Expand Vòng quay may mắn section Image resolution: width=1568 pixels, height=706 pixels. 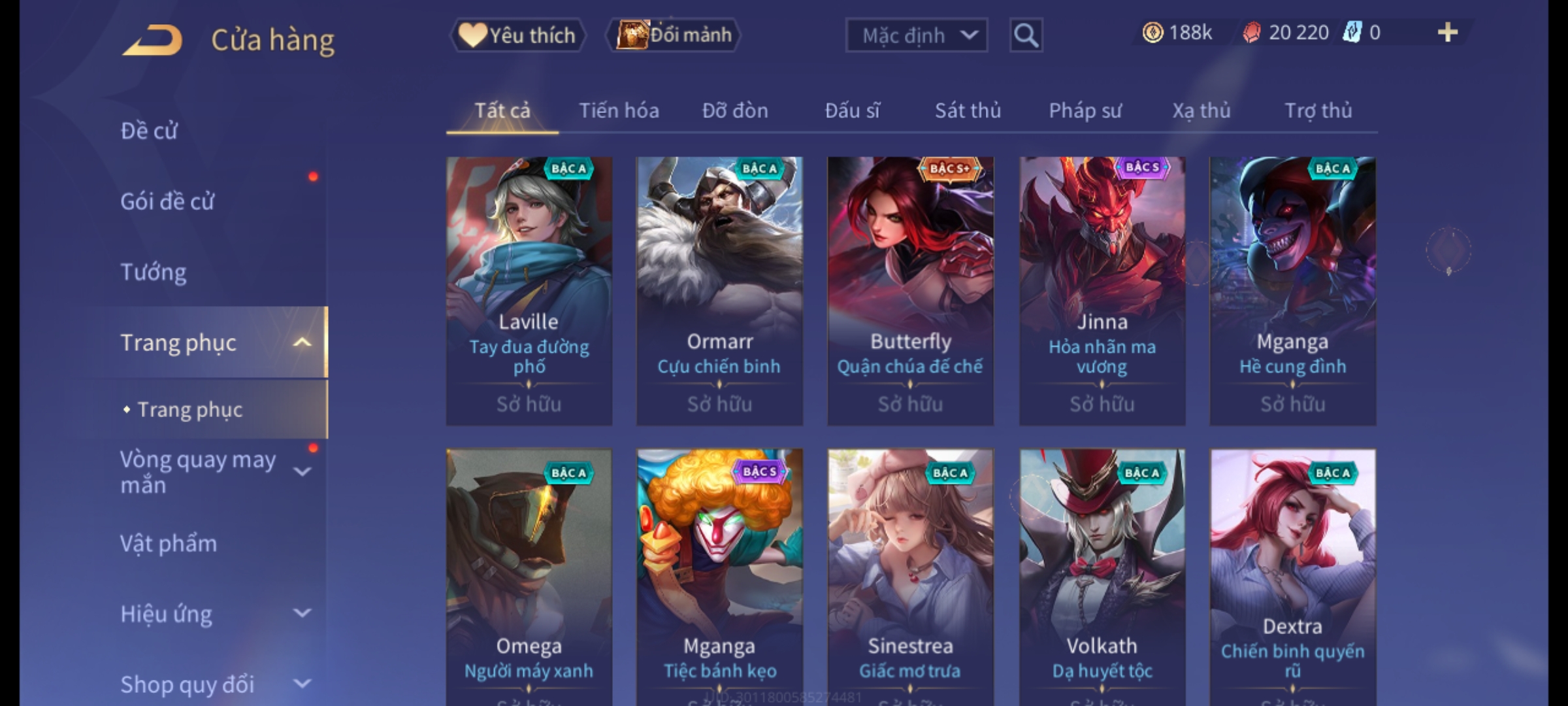[302, 471]
